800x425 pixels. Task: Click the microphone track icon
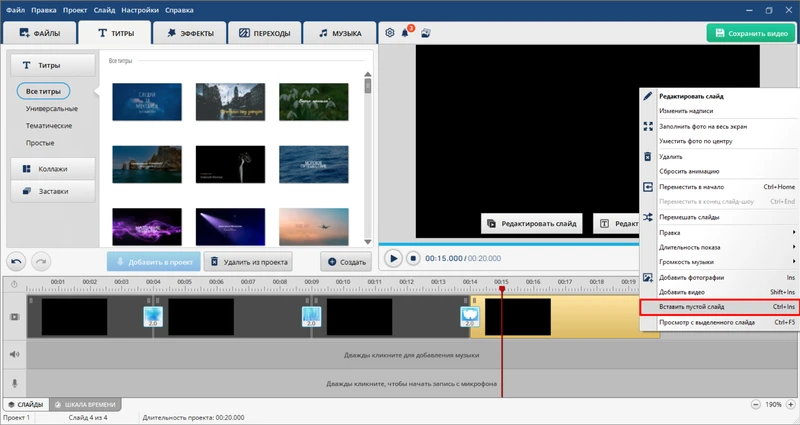(14, 383)
